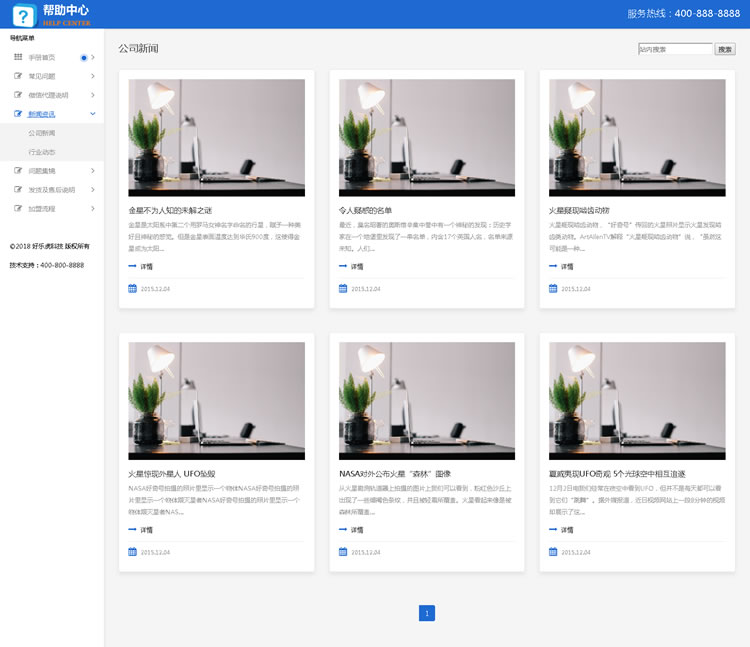Open the article title 火星惊现外星人 UFO坠毁
The image size is (750, 647).
172,474
